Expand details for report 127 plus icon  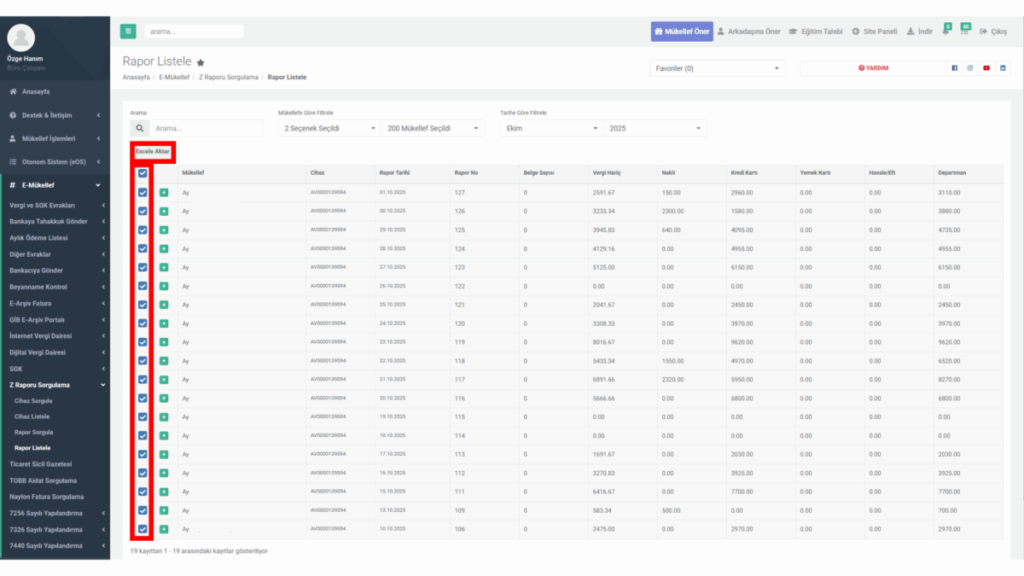coord(164,193)
